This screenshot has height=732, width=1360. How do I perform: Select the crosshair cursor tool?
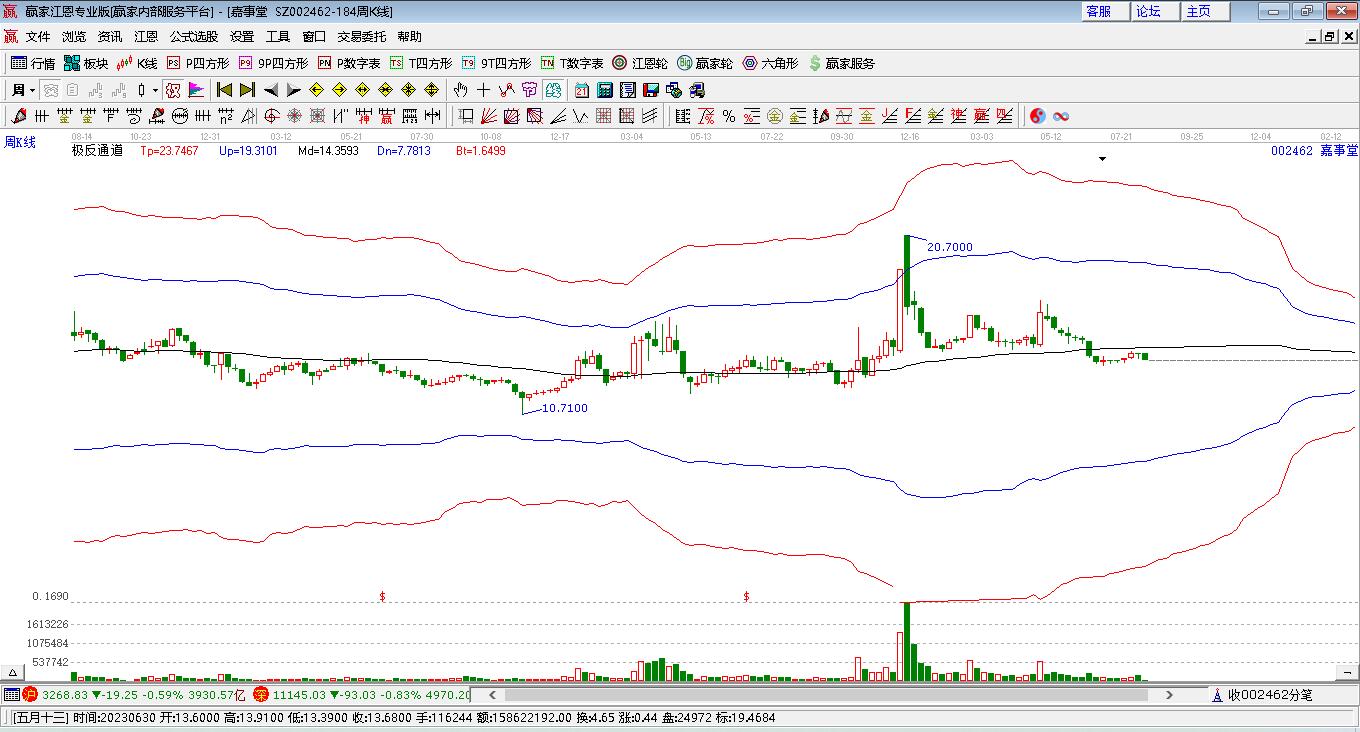tap(484, 90)
